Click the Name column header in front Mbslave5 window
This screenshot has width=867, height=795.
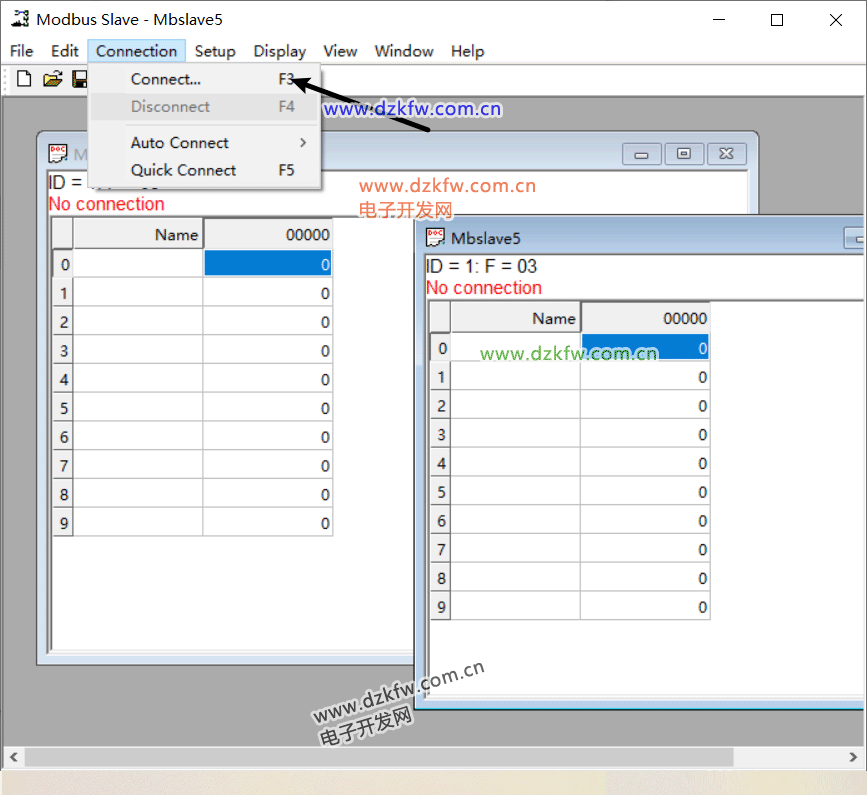pos(515,319)
